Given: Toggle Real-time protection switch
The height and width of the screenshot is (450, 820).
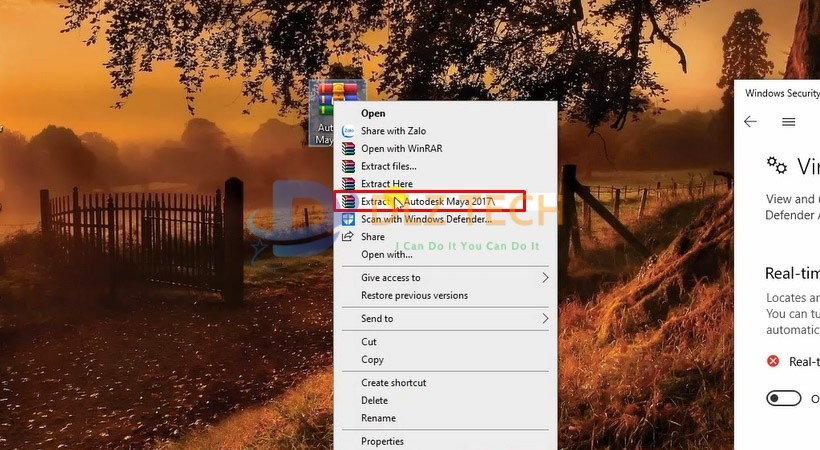Looking at the screenshot, I should [x=784, y=398].
